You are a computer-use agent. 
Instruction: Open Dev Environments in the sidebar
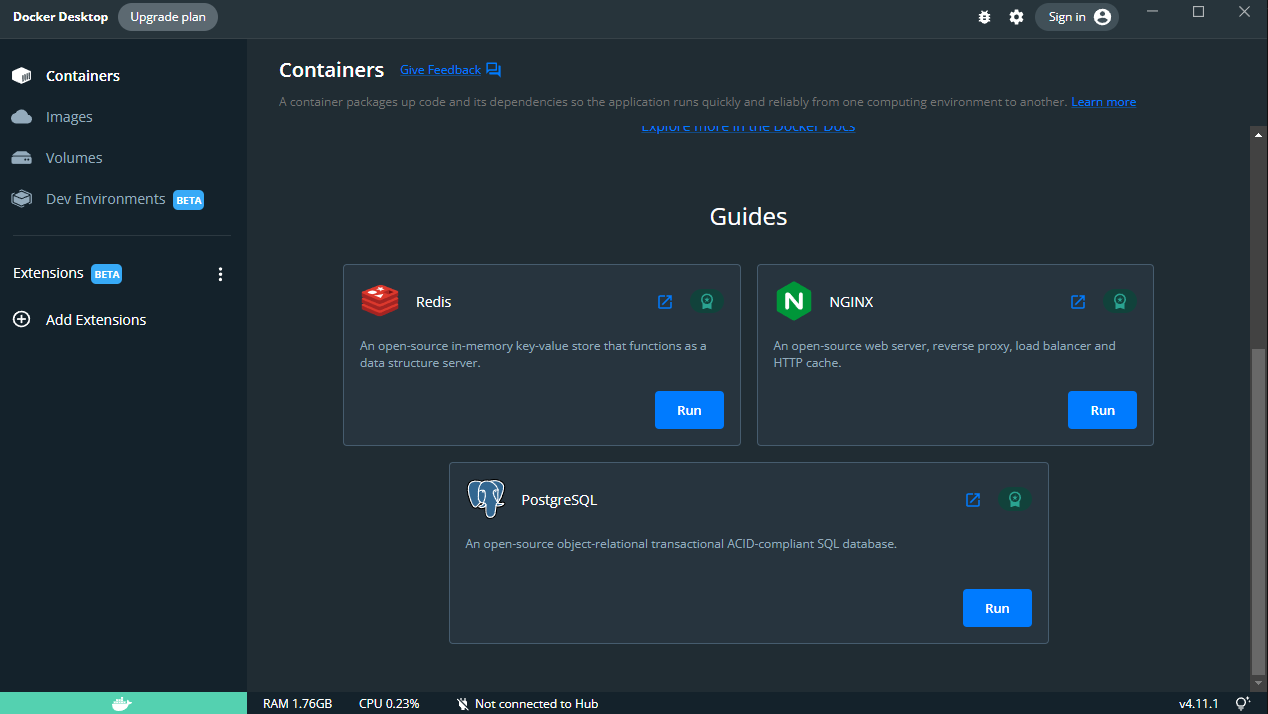pos(105,199)
